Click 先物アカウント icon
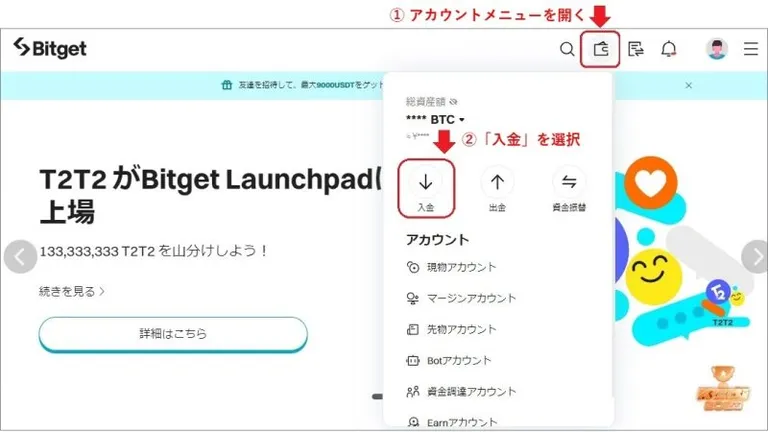 (x=412, y=329)
